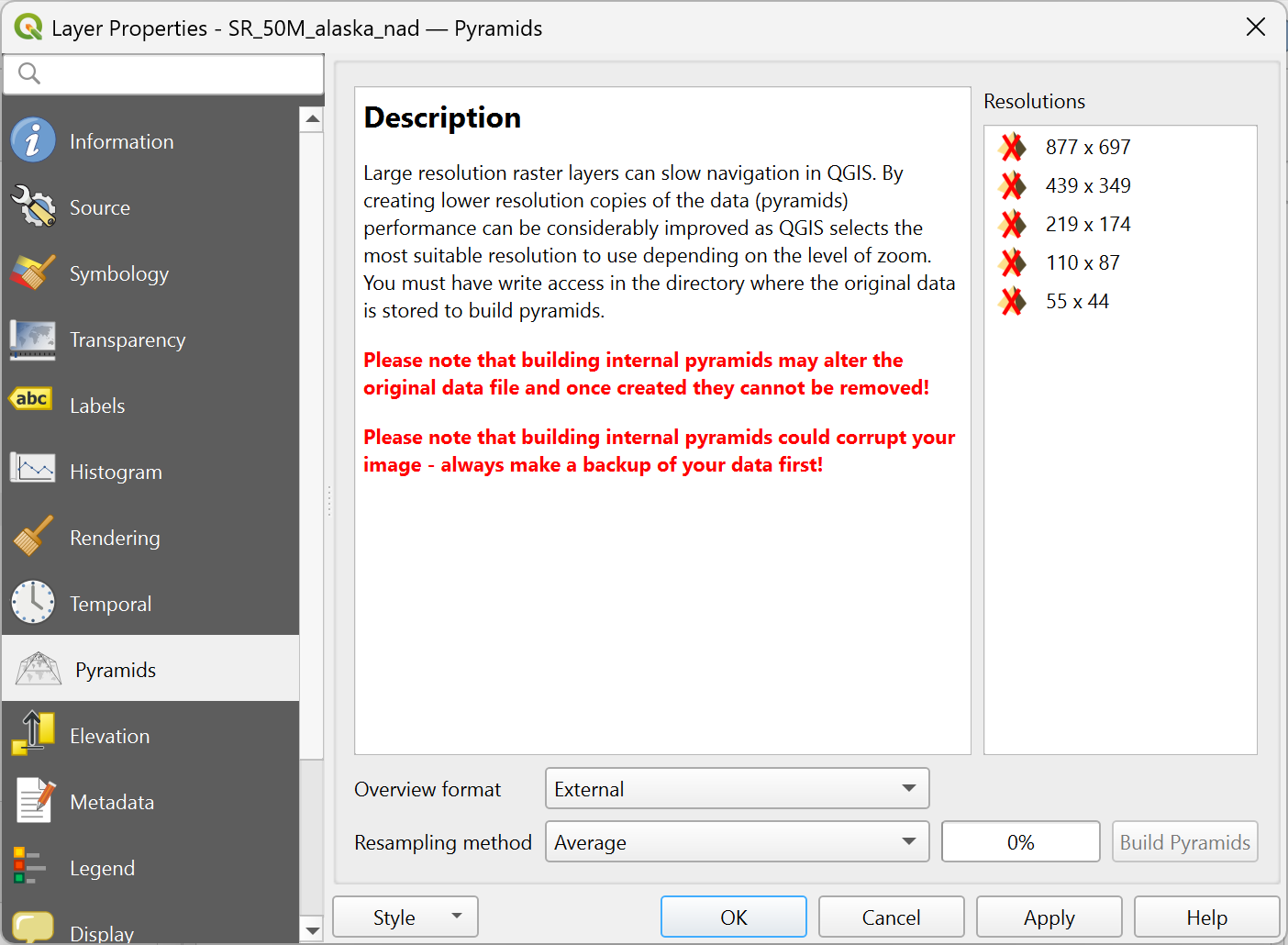
Task: Expand the Resampling method combo box
Action: (737, 842)
